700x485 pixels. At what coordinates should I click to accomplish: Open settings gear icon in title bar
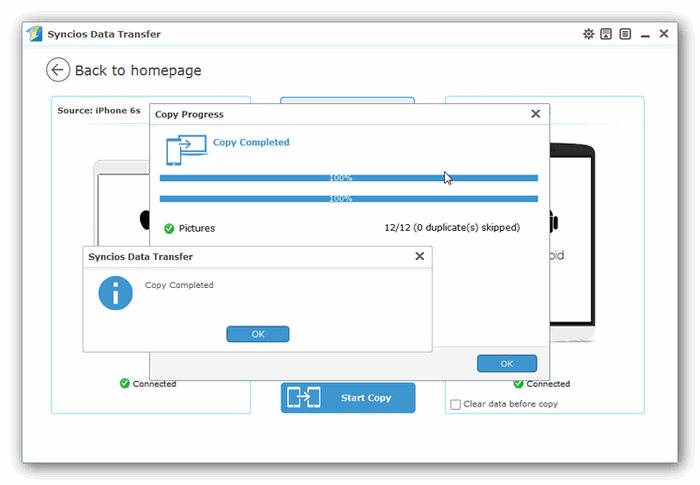coord(588,34)
